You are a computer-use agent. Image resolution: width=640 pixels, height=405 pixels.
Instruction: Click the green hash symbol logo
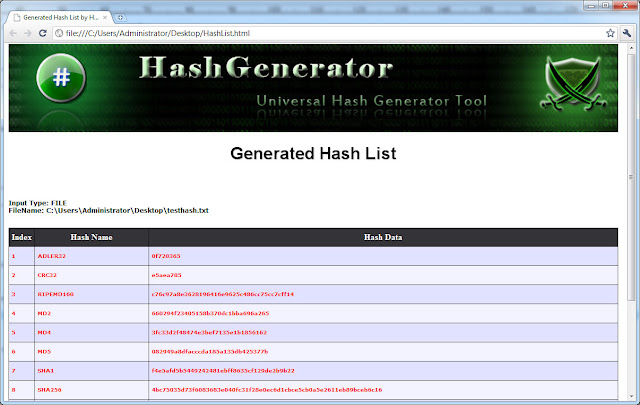tap(61, 78)
